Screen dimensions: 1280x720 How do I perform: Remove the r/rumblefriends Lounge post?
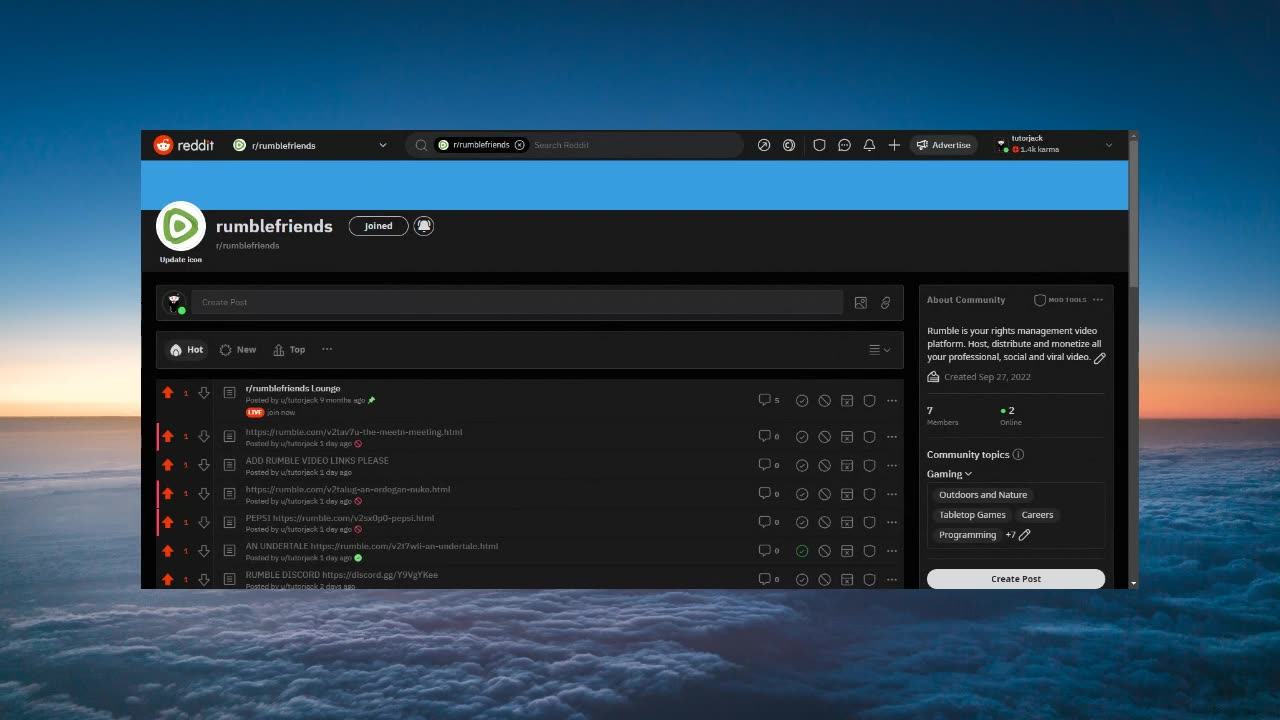click(x=824, y=401)
